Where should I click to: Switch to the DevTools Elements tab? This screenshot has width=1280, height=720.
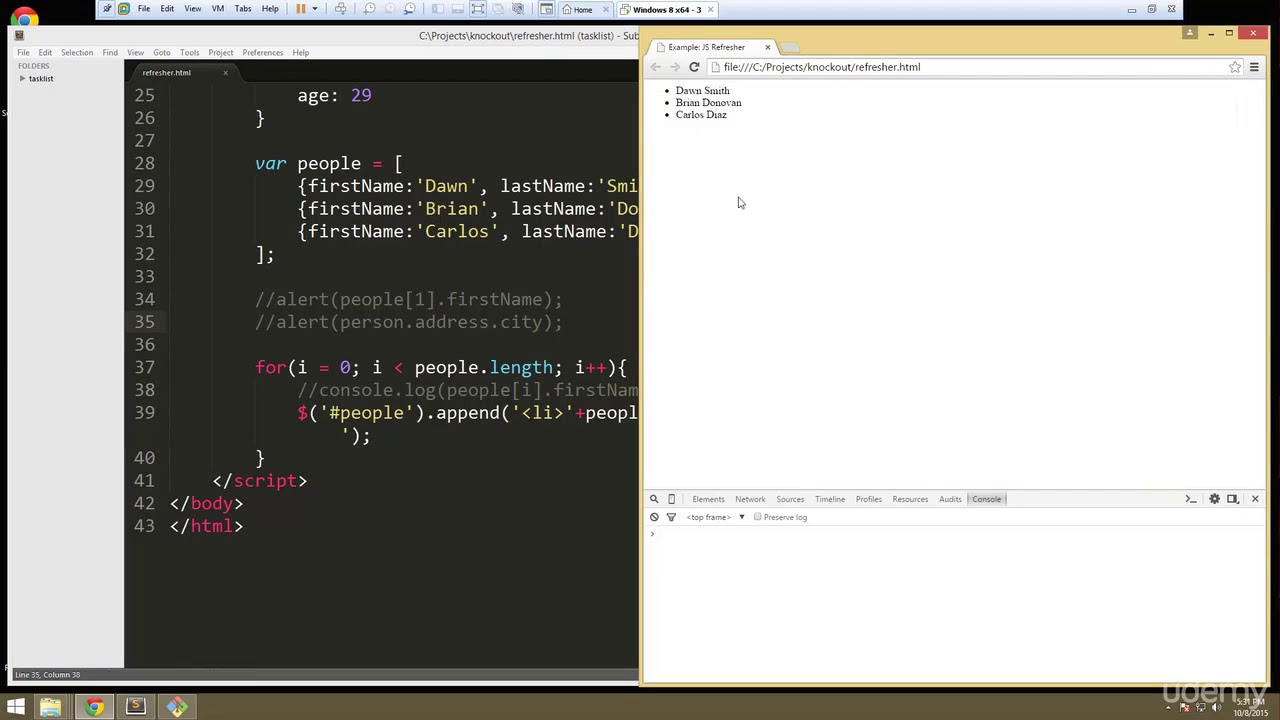708,499
